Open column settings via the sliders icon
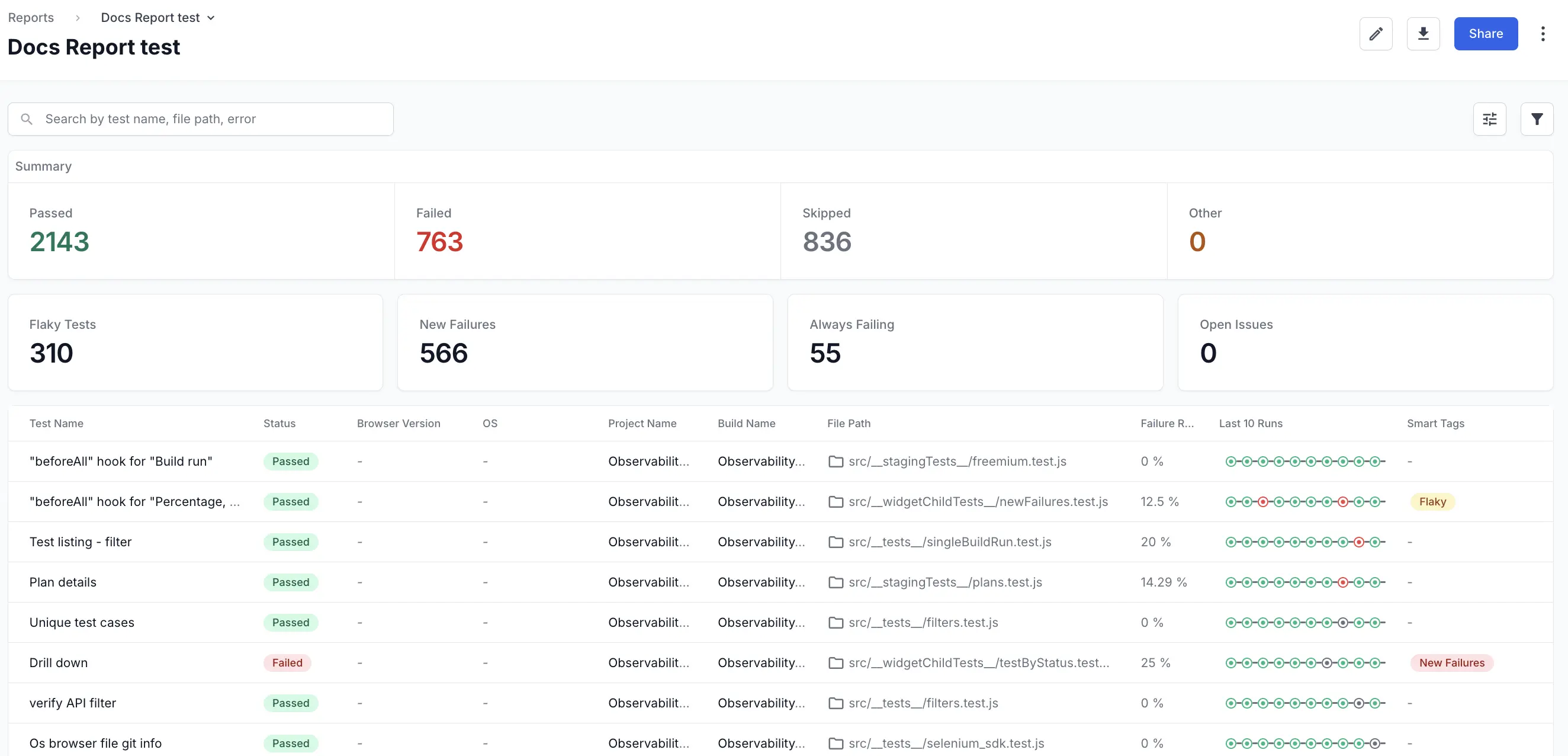Screen dimensions: 1568x756 [x=1489, y=118]
